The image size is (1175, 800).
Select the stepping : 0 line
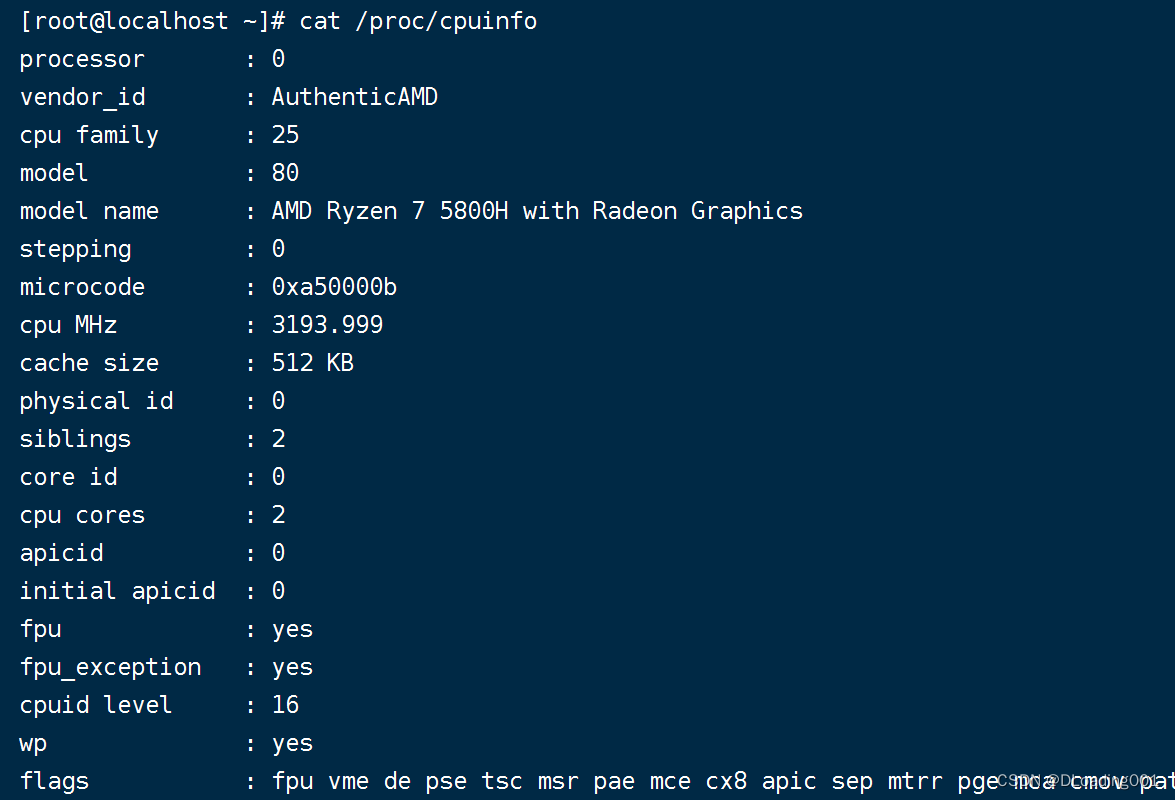pos(148,248)
